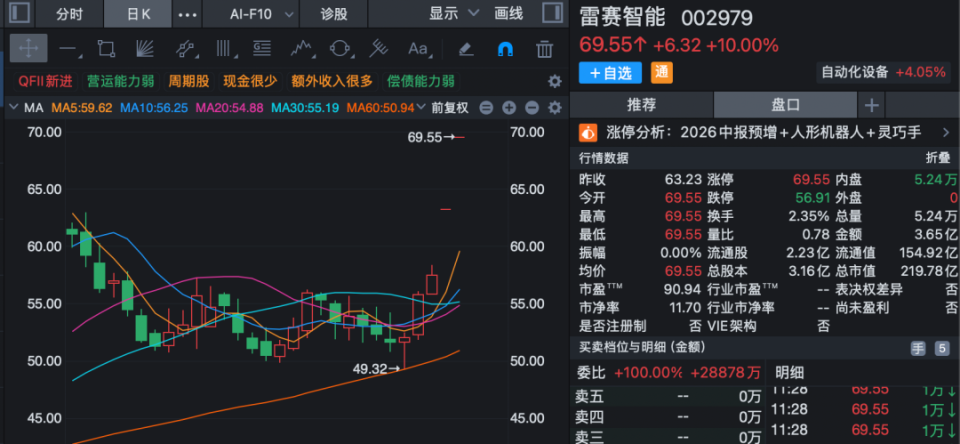Switch to the 推荐 tab
This screenshot has height=444, width=960.
[x=642, y=105]
